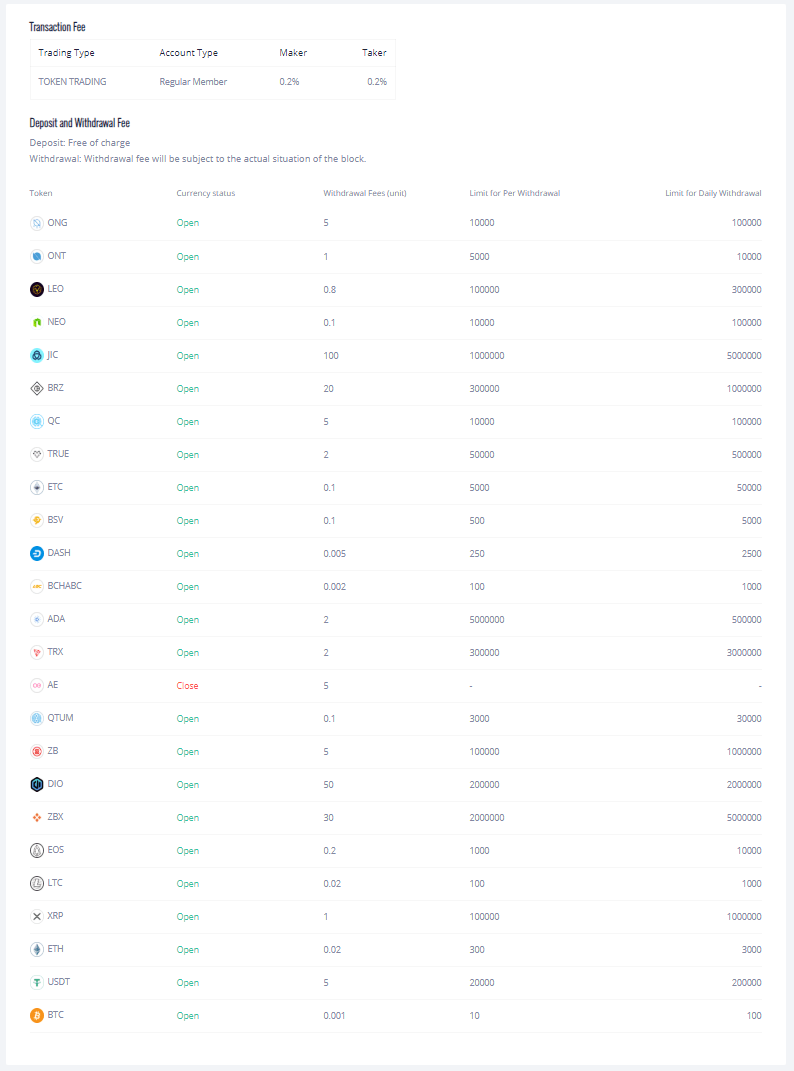Image resolution: width=794 pixels, height=1071 pixels.
Task: Click the Open status for ONG
Action: (187, 223)
